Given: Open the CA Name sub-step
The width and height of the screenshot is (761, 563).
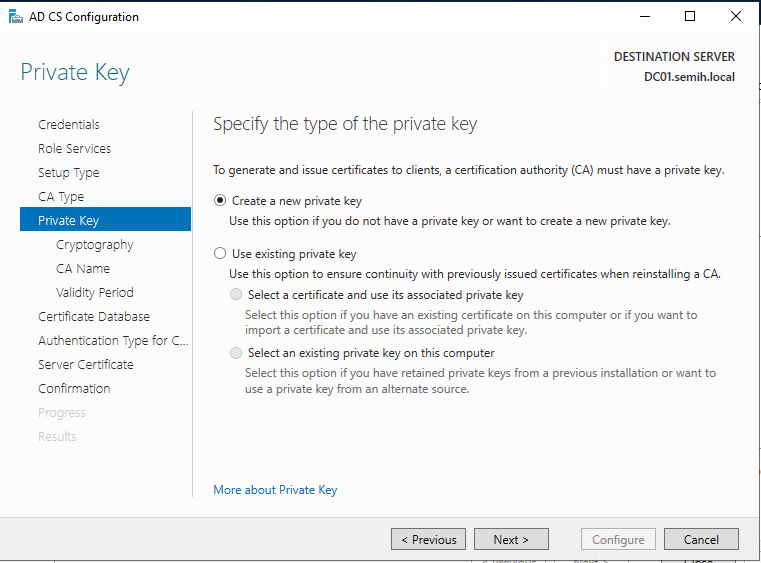Looking at the screenshot, I should click(x=83, y=268).
